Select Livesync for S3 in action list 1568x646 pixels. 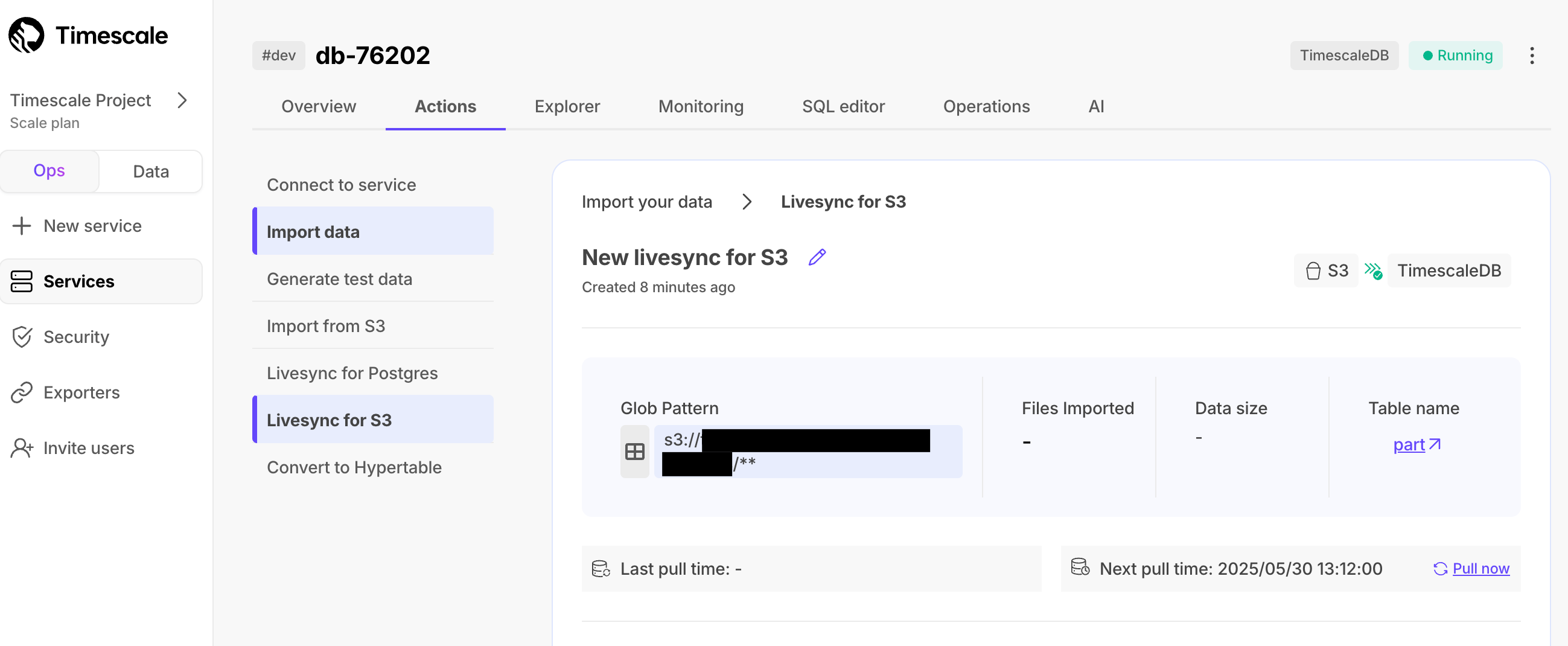pyautogui.click(x=373, y=420)
